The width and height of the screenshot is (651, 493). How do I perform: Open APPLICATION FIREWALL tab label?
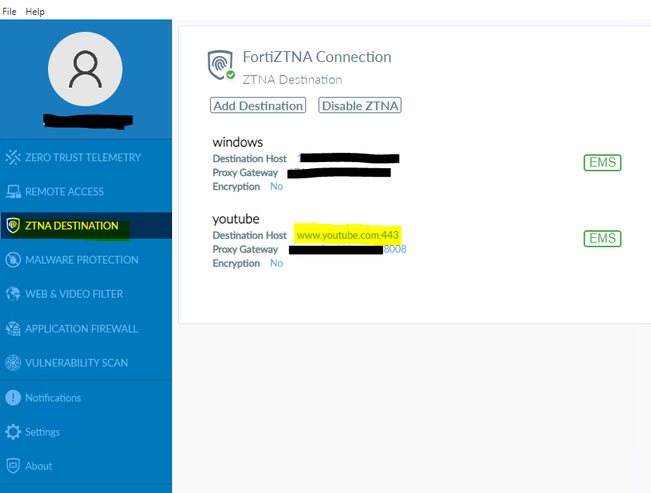(x=81, y=329)
